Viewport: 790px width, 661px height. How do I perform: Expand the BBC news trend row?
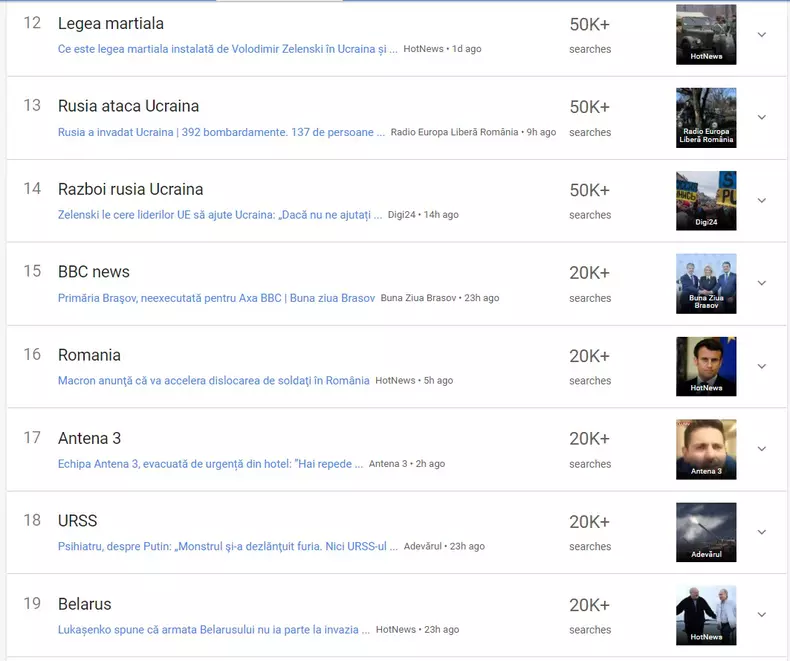point(762,283)
